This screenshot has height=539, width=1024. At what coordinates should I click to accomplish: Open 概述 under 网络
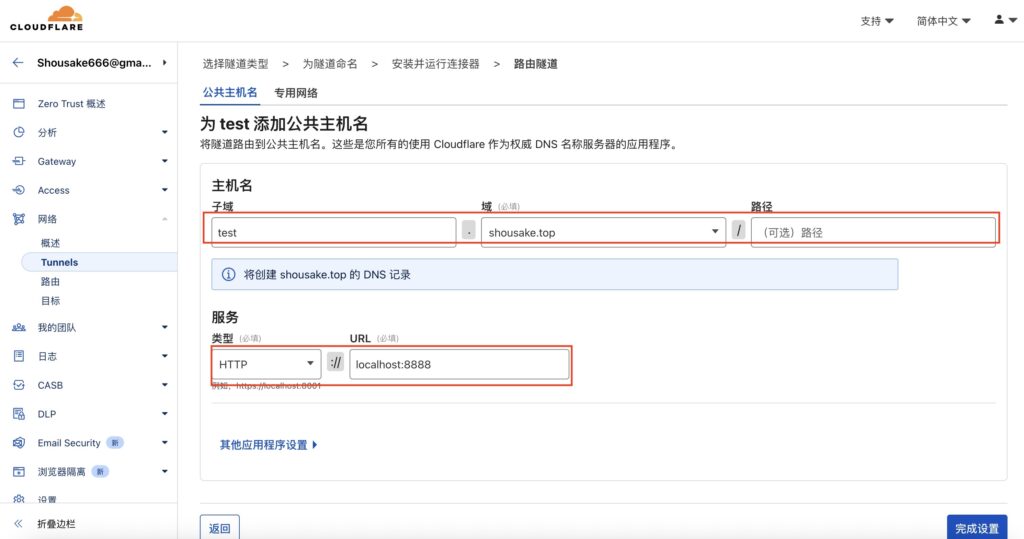(50, 243)
